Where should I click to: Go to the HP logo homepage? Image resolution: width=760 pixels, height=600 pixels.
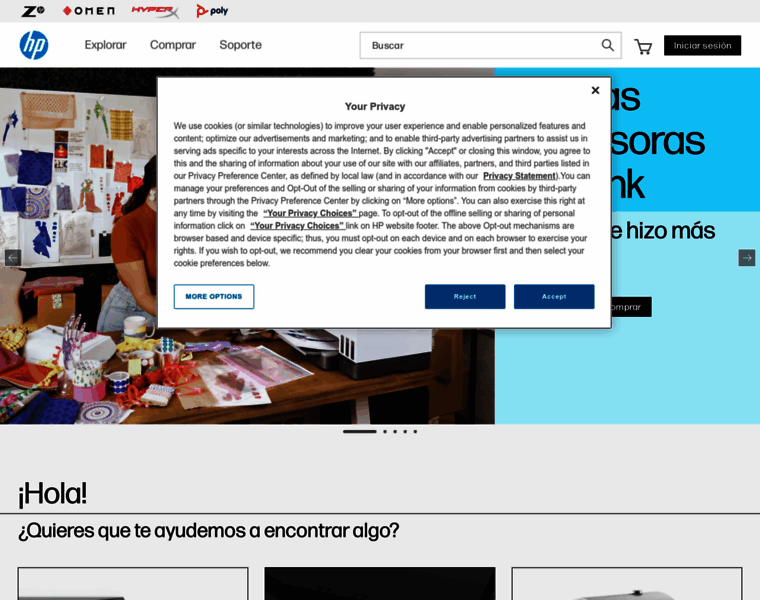(34, 45)
